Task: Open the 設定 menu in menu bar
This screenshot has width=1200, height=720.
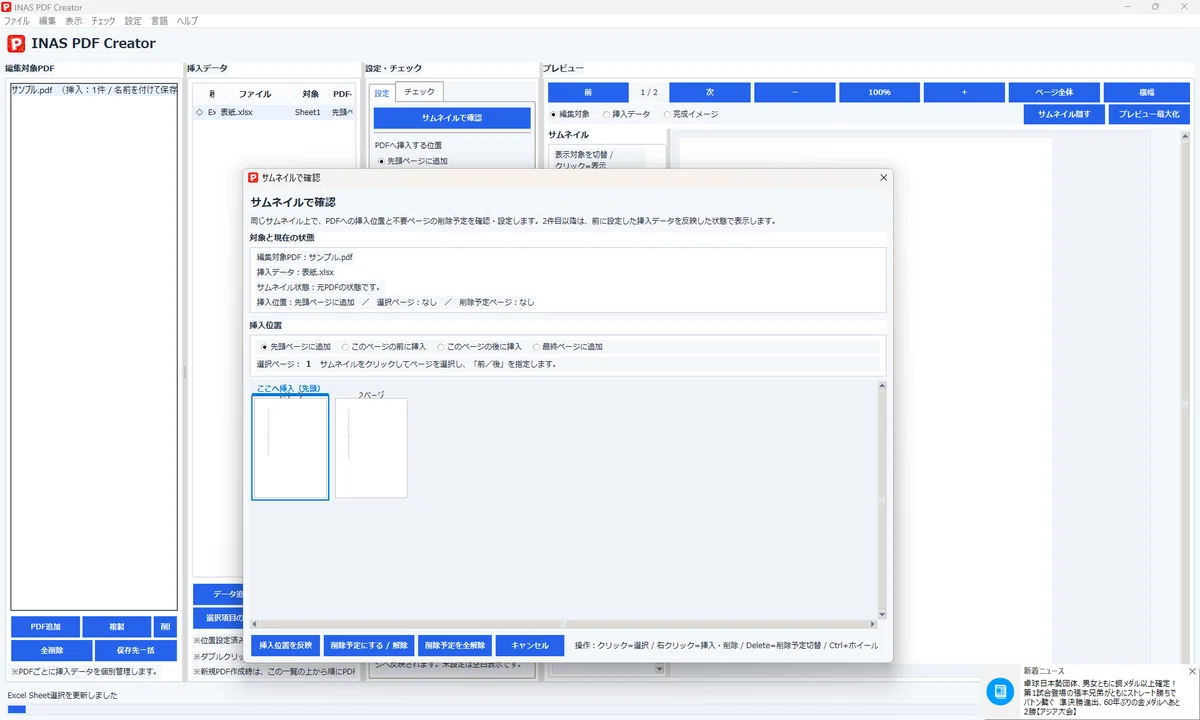Action: 133,20
